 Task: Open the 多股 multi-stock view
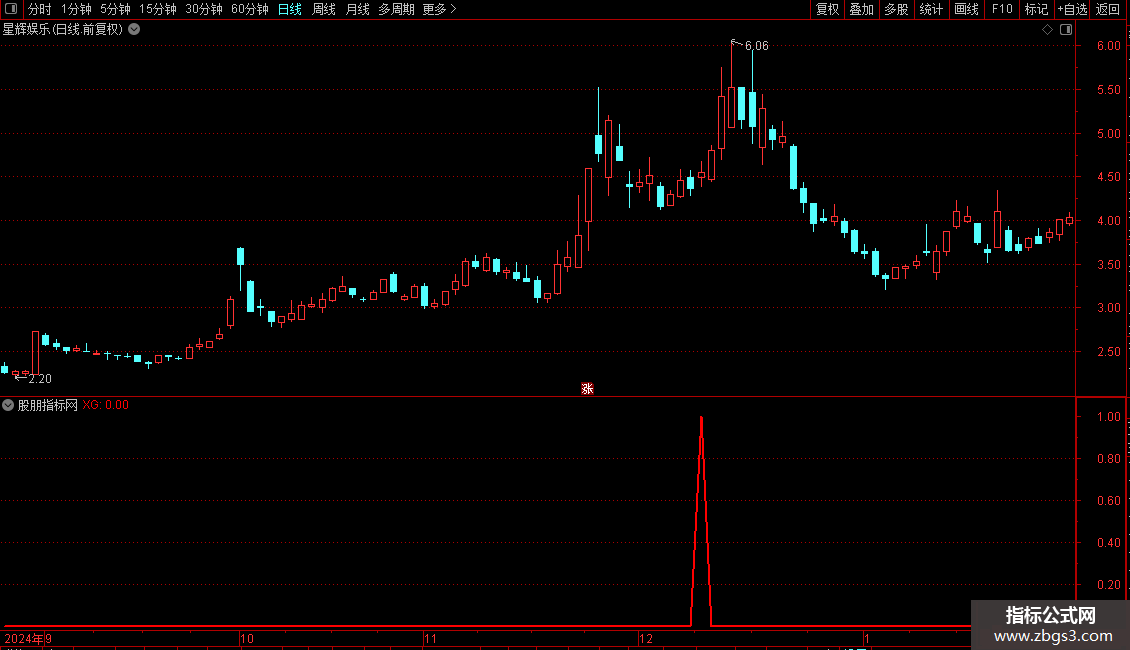(896, 9)
